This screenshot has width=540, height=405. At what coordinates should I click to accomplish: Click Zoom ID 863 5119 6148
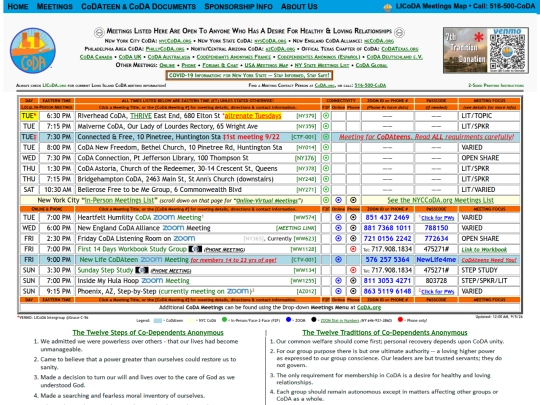387,291
